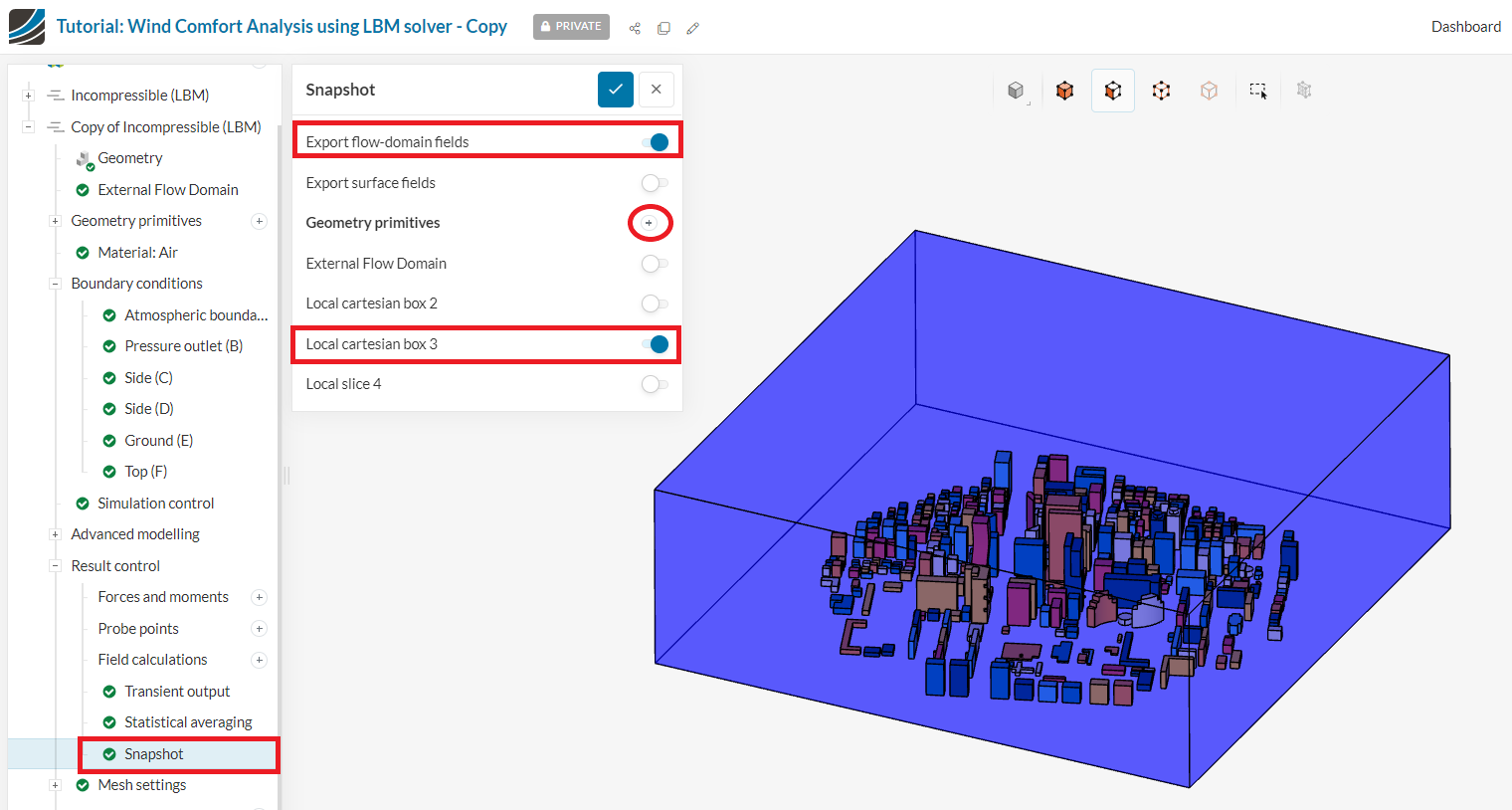Collapse the Boundary conditions tree item
This screenshot has height=810, width=1512.
(x=56, y=283)
